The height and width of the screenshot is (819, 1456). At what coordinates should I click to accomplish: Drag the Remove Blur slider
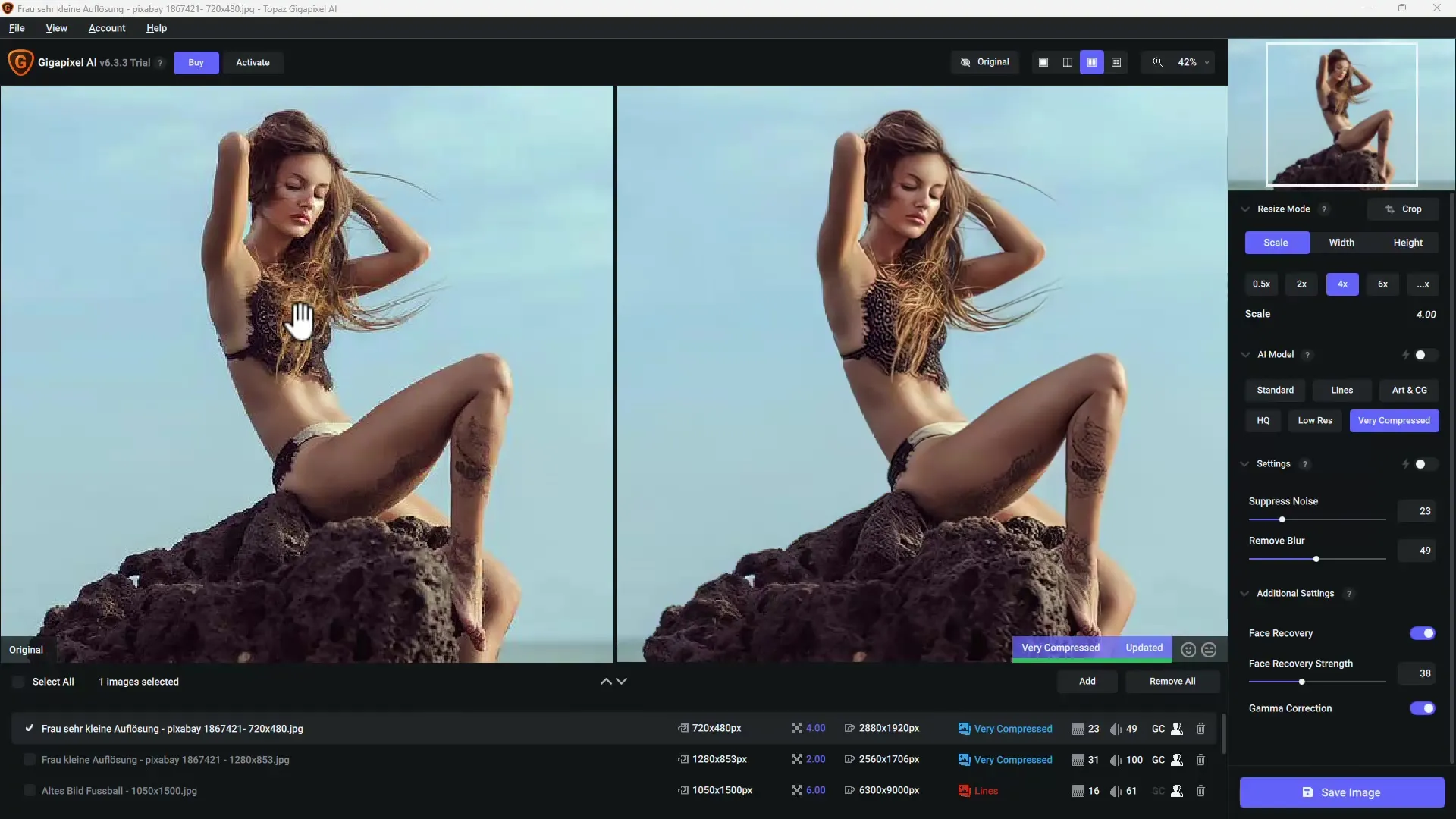1317,559
